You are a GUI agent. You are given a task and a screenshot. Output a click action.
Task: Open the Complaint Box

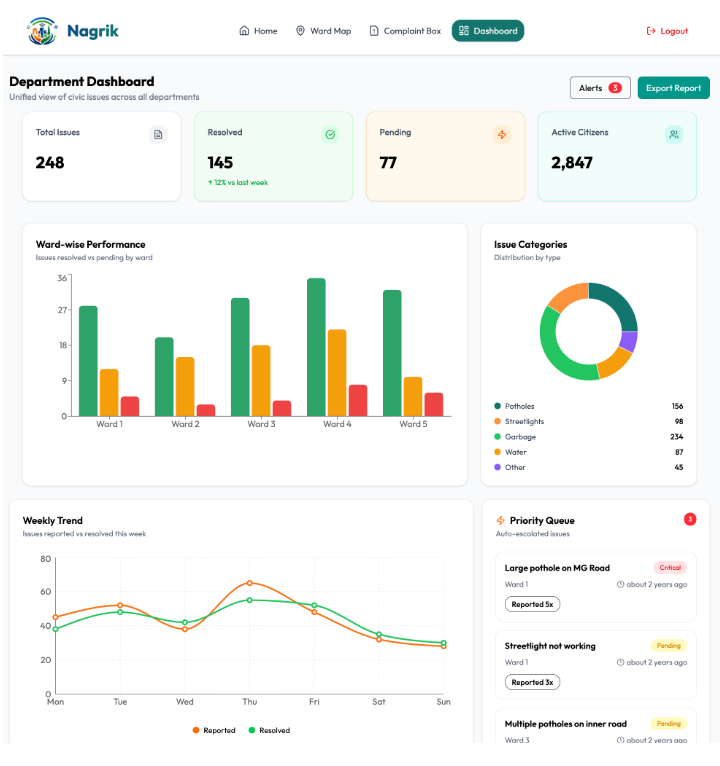point(405,31)
